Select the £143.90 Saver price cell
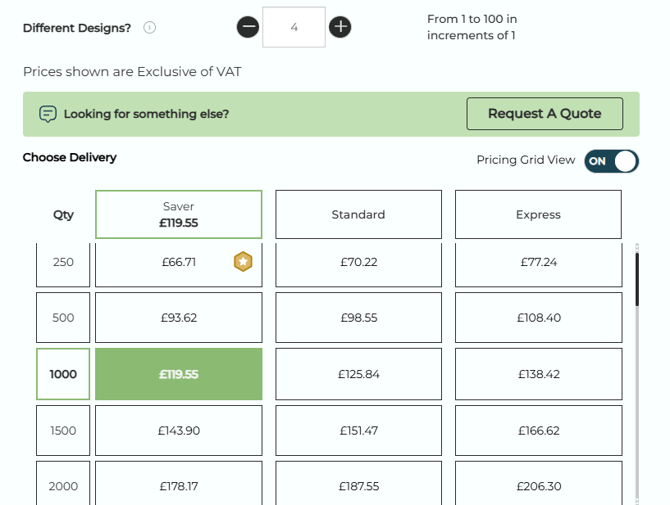The height and width of the screenshot is (505, 670). point(179,431)
